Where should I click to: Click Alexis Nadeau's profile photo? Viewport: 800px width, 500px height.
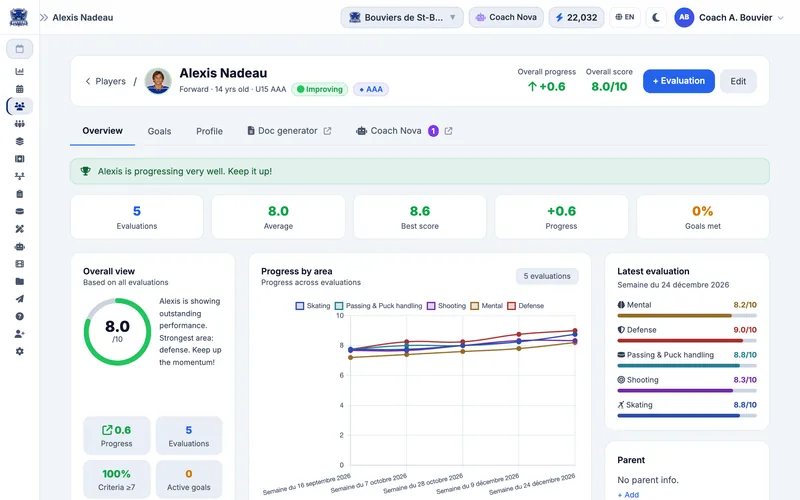[x=158, y=81]
